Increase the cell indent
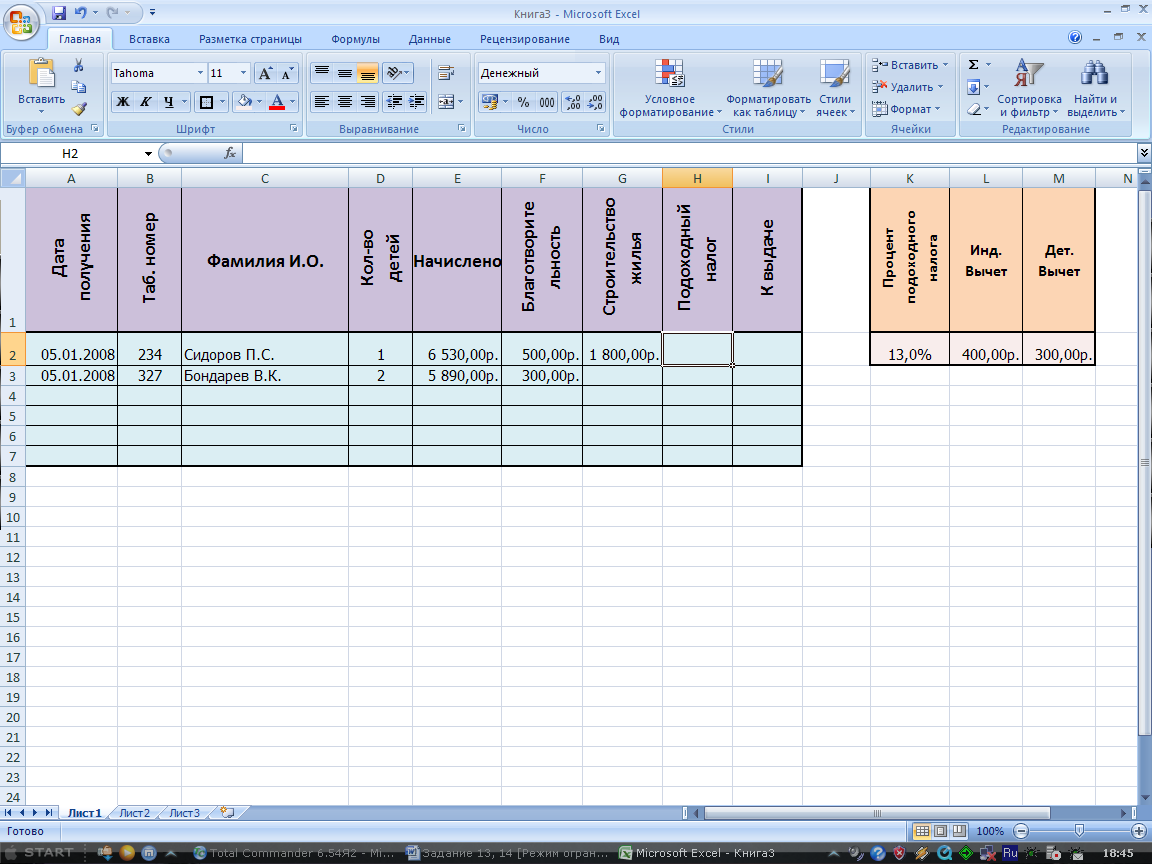This screenshot has height=864, width=1152. click(x=417, y=102)
